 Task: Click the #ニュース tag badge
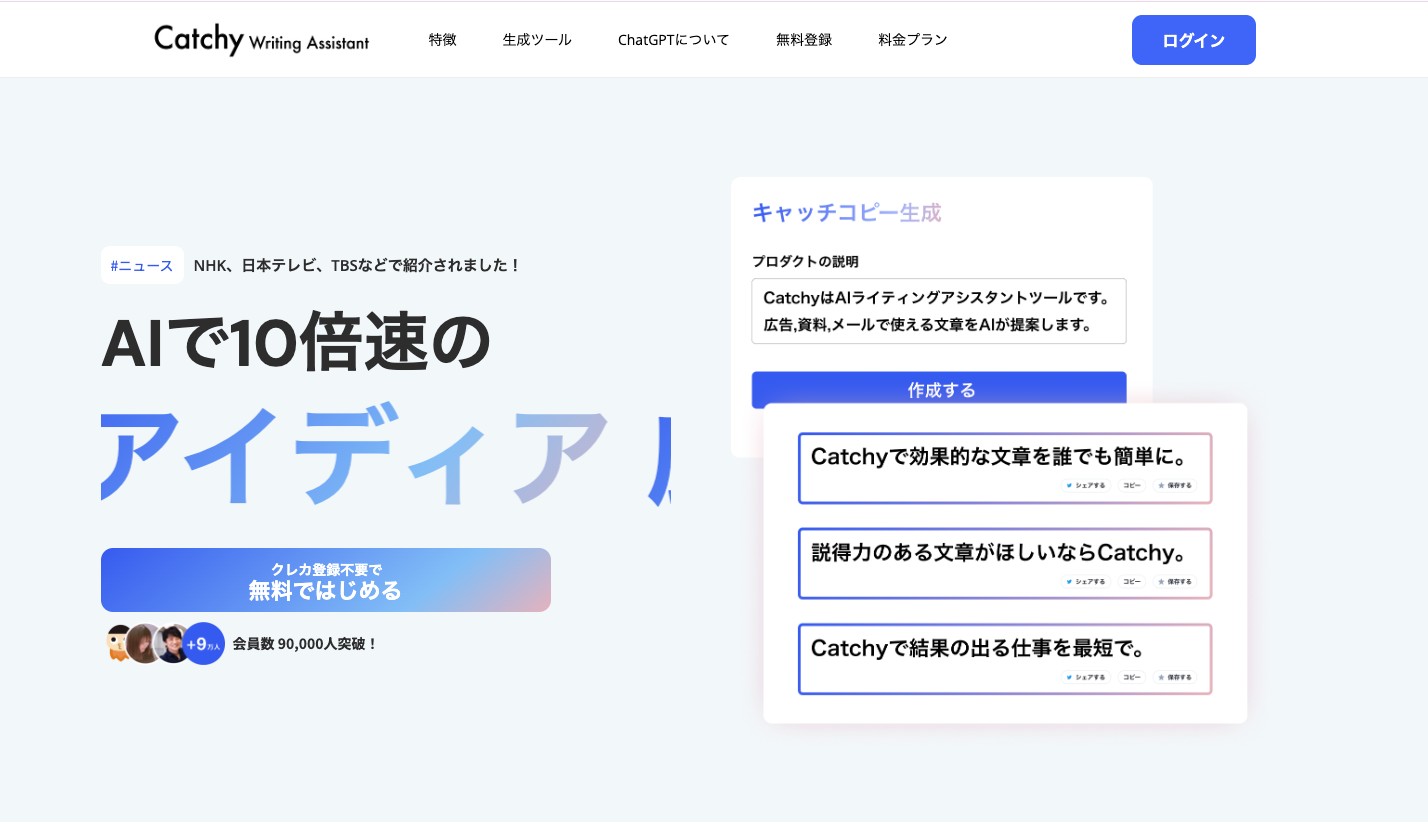pyautogui.click(x=142, y=265)
